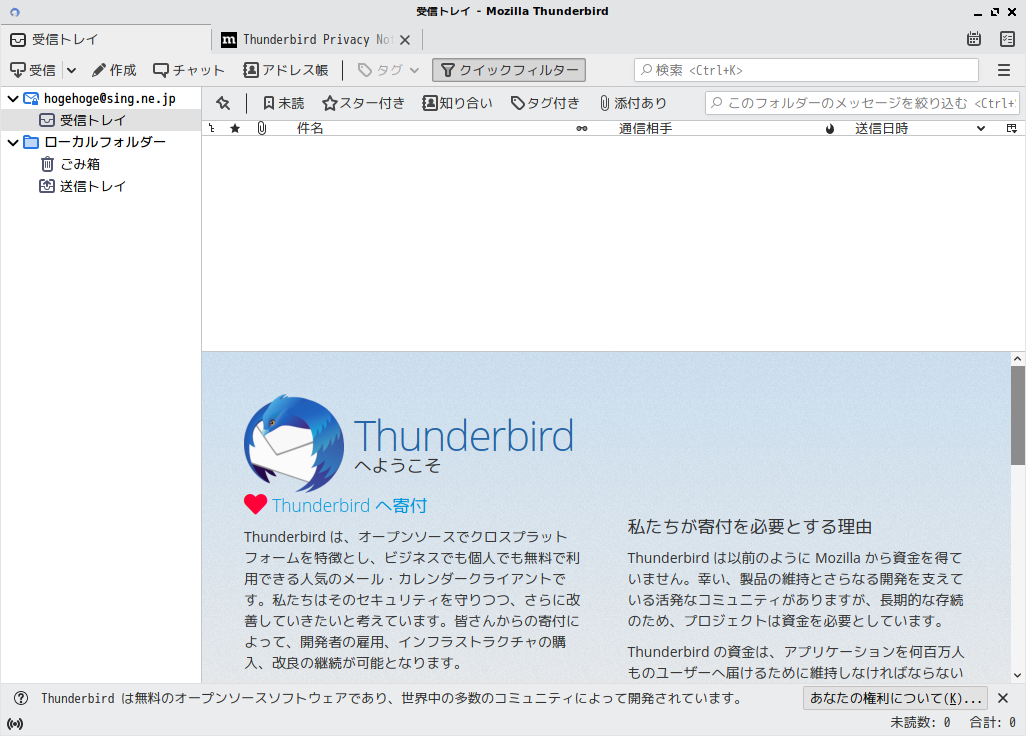The image size is (1026, 736).
Task: Open the tasks tab icon
Action: click(1008, 39)
